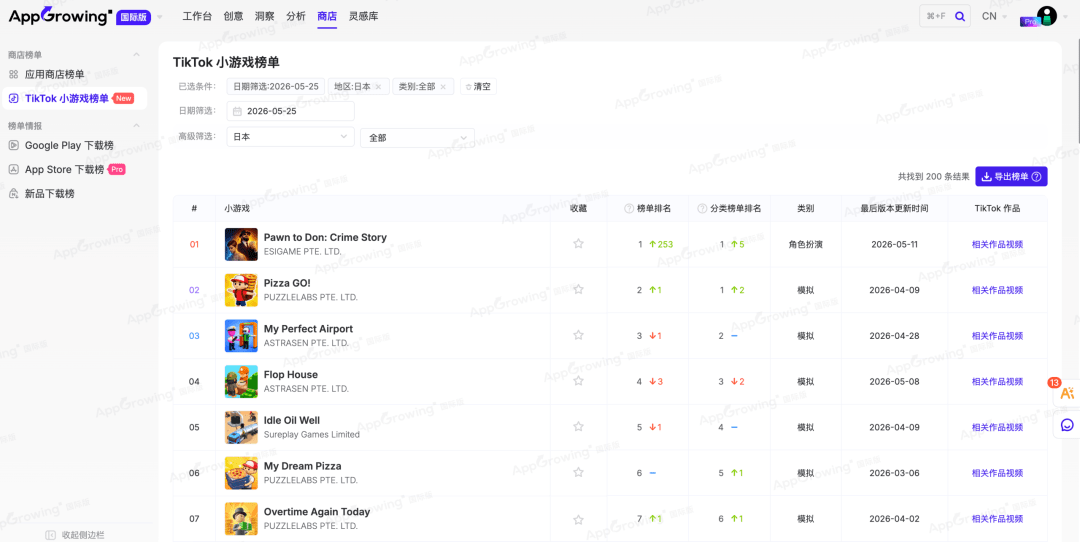Click the 日期筛选:2026-05-25 filter tag
The image size is (1080, 542).
pyautogui.click(x=276, y=87)
